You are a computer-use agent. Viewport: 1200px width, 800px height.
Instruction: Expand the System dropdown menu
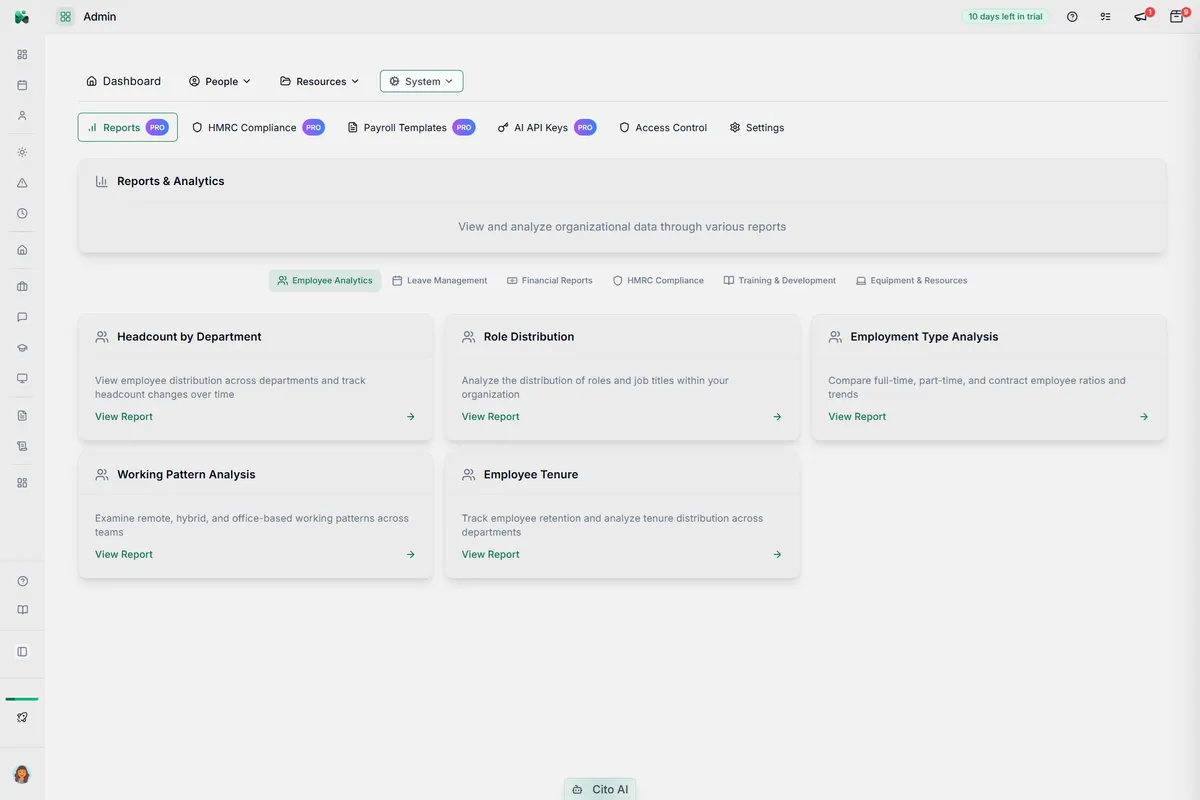pyautogui.click(x=421, y=81)
